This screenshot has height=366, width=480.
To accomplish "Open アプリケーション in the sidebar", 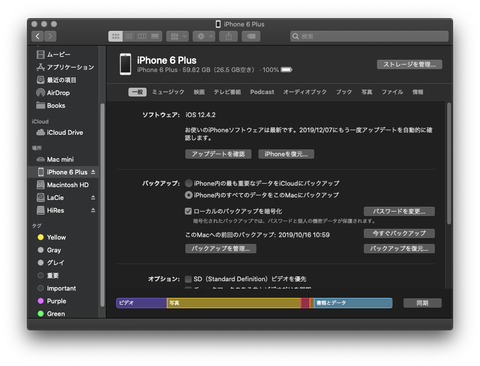I will 65,67.
